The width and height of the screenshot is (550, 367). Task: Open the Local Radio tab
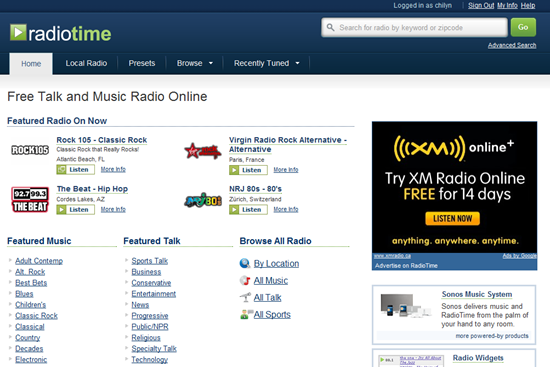click(86, 63)
